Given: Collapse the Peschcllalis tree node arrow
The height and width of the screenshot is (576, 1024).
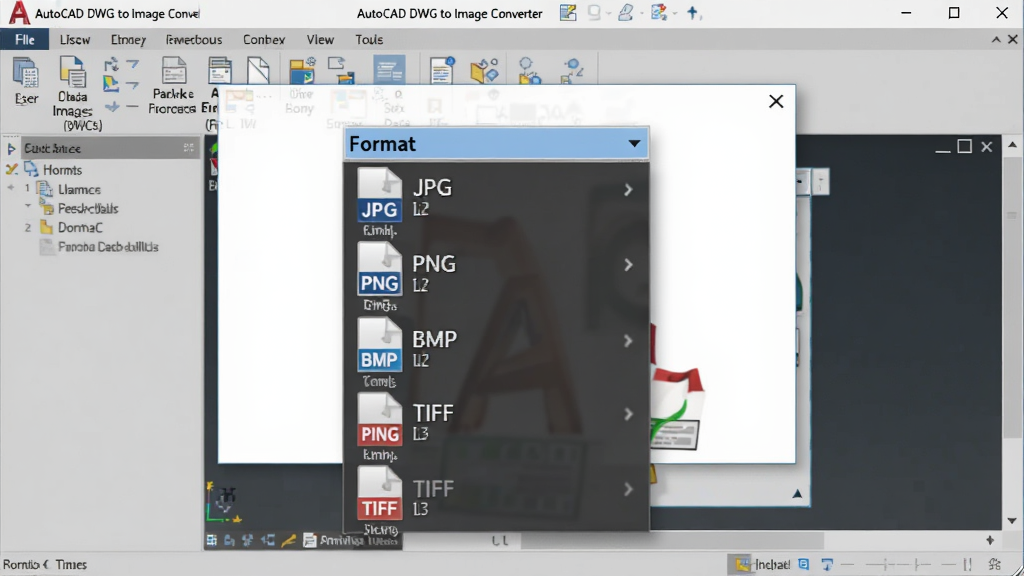Looking at the screenshot, I should click(x=28, y=206).
